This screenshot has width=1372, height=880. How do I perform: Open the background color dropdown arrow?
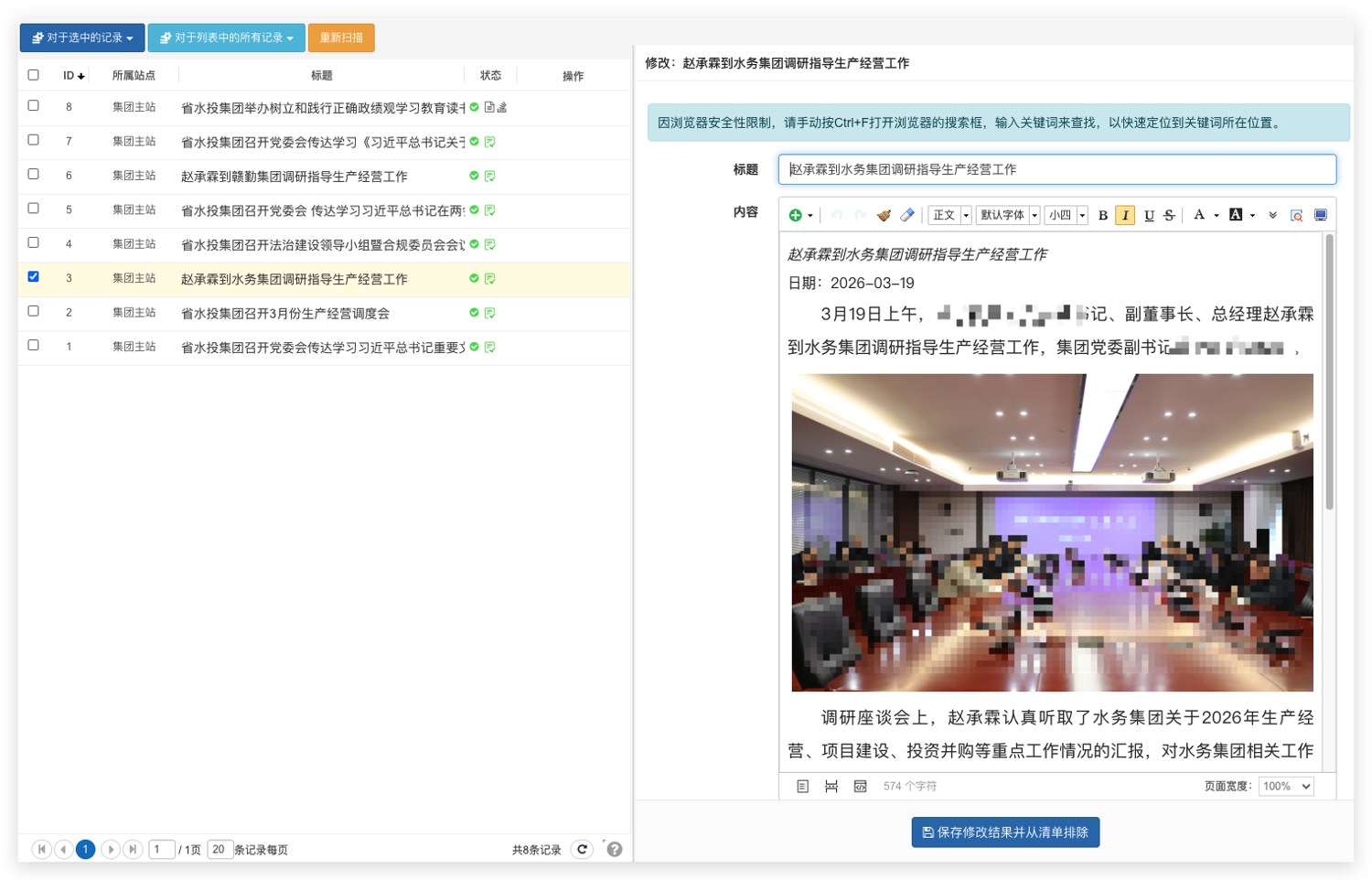click(x=1252, y=216)
